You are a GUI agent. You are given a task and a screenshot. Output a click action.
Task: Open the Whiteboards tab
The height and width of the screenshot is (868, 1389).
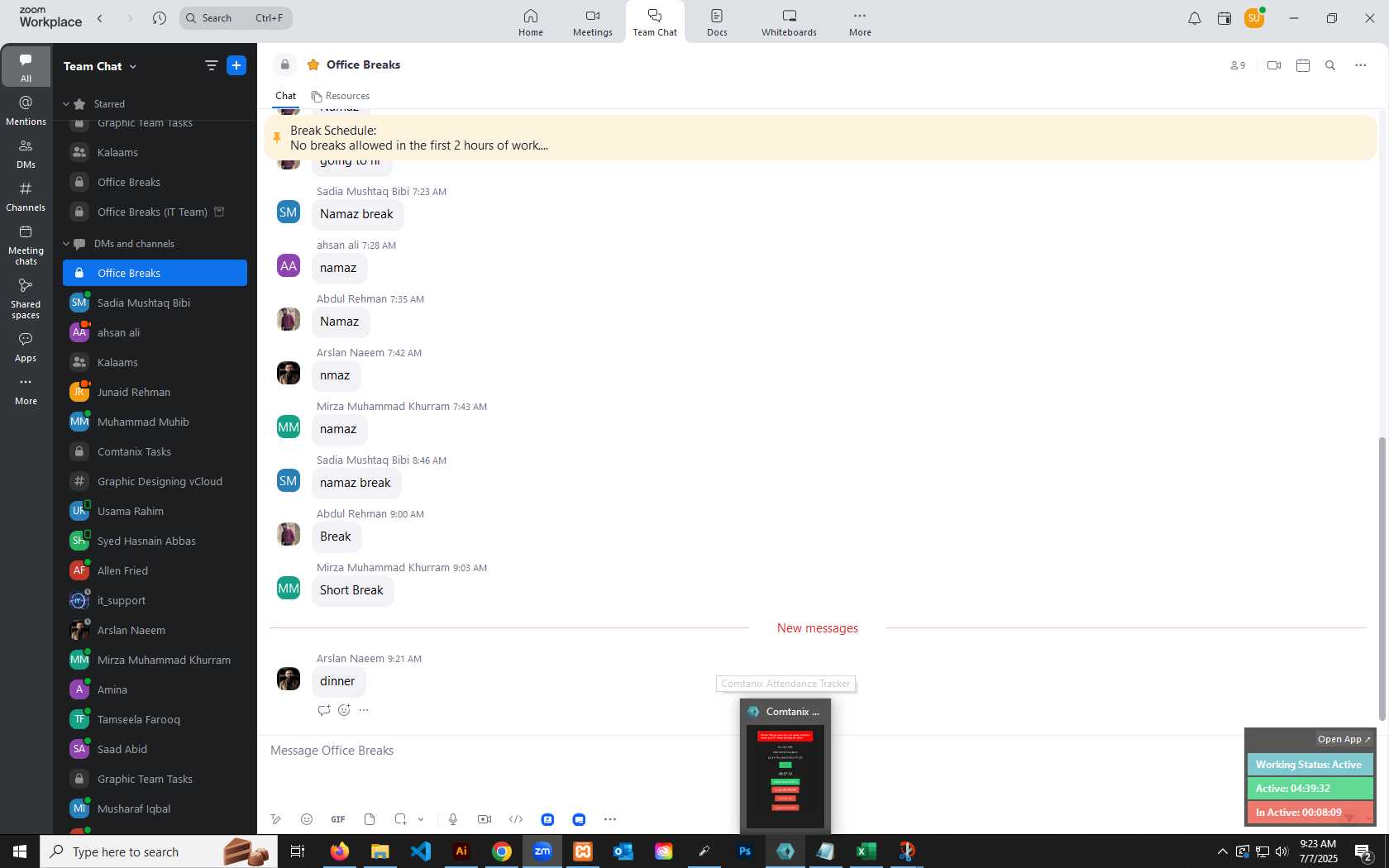[789, 22]
